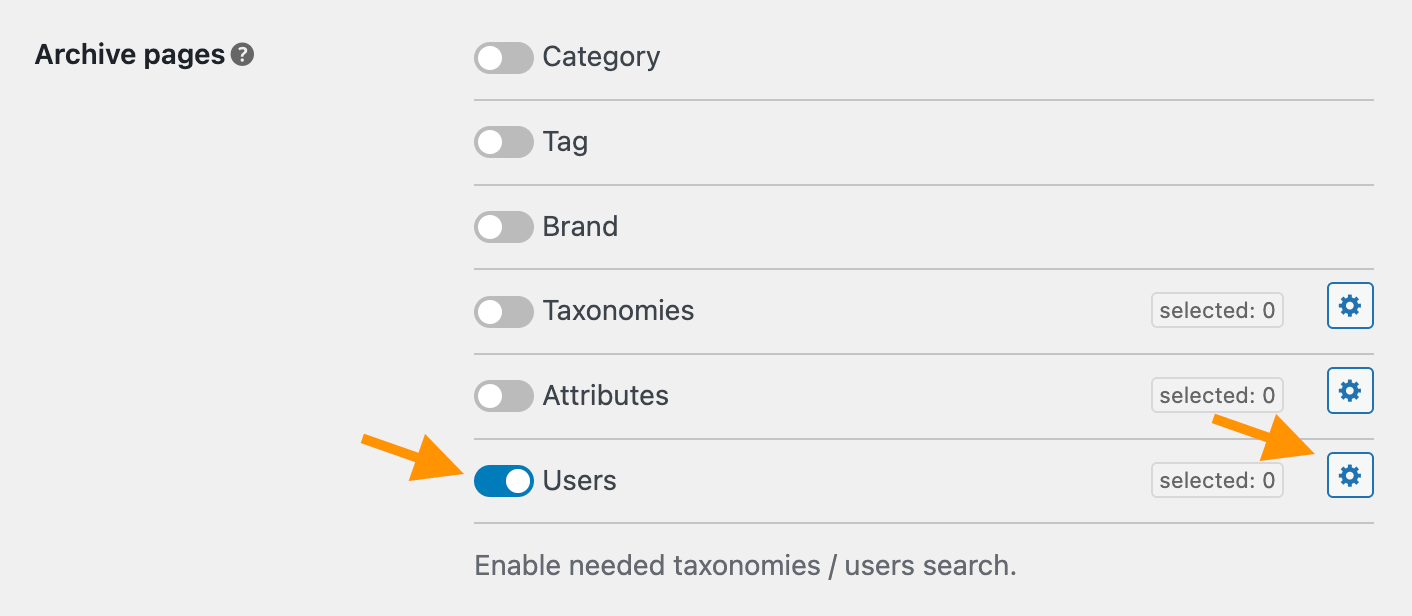1412x616 pixels.
Task: Click the Archive pages help icon
Action: tap(242, 55)
